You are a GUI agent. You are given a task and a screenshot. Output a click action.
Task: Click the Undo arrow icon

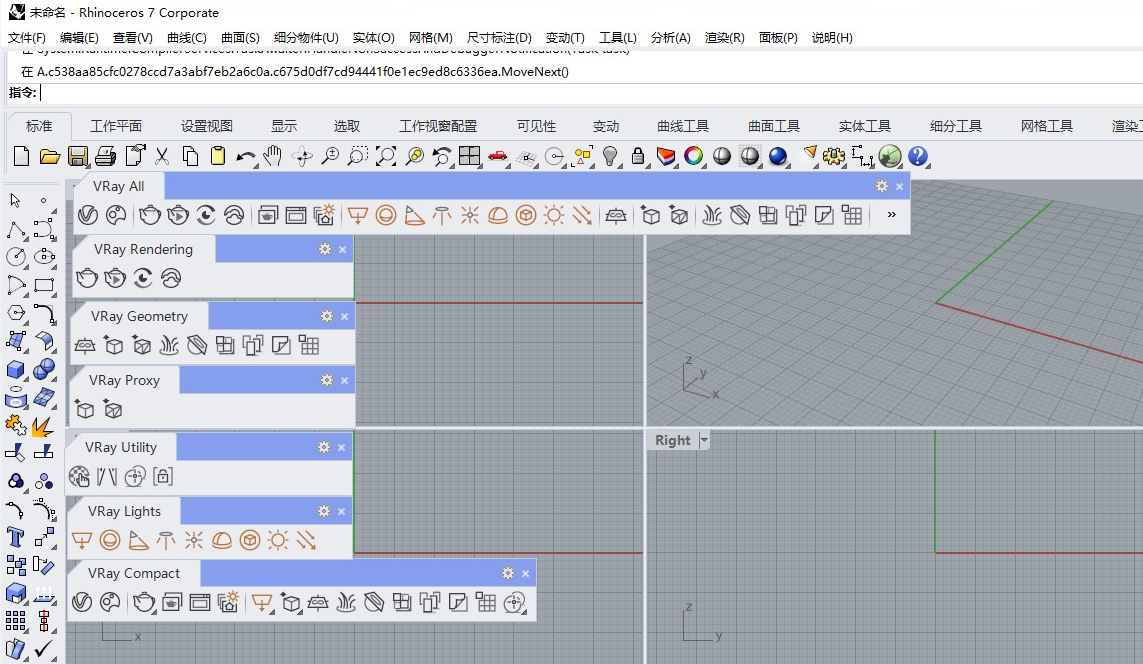click(x=246, y=156)
